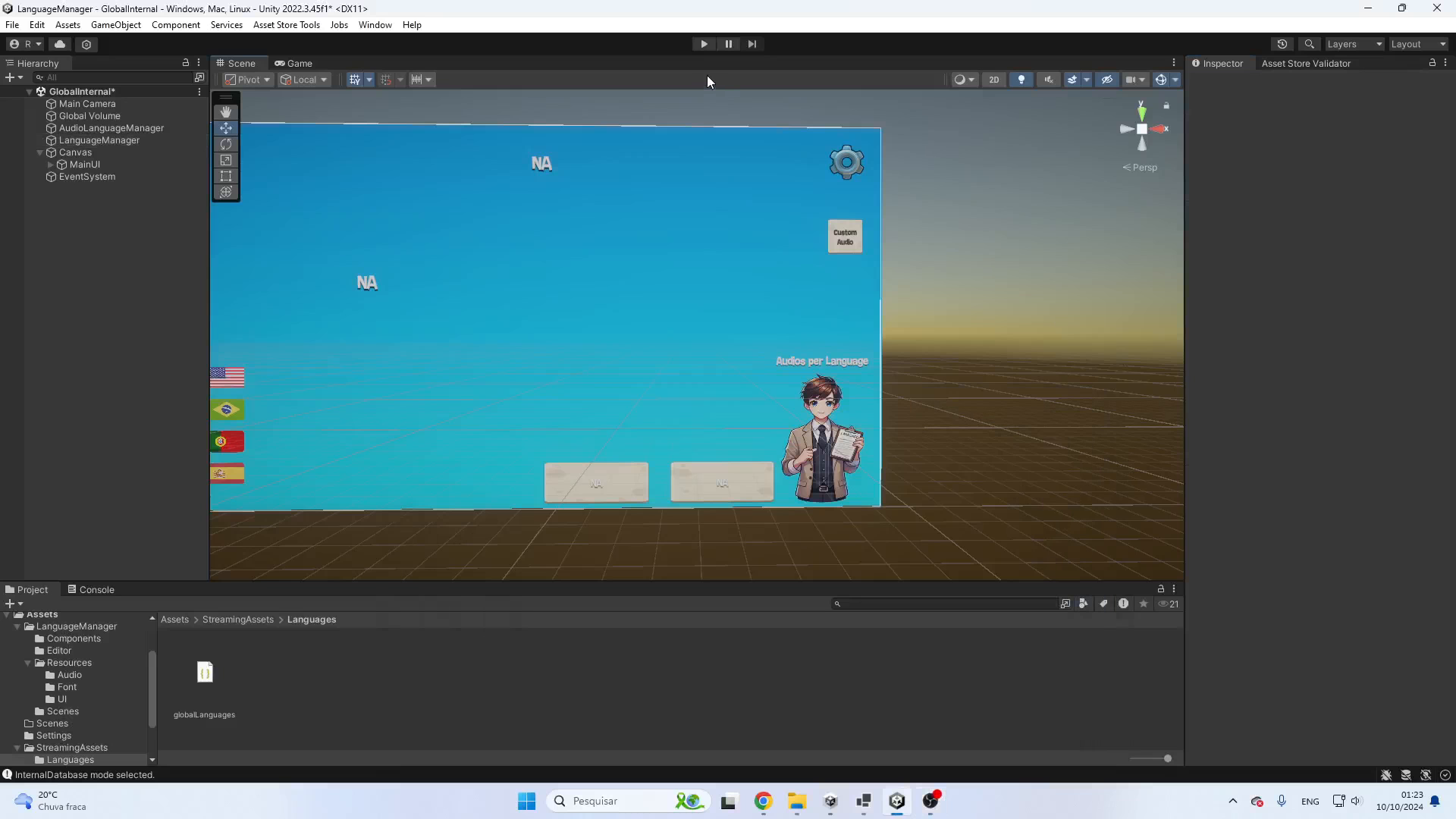Select LanguageManager in Hierarchy
The height and width of the screenshot is (819, 1456).
pyautogui.click(x=99, y=140)
